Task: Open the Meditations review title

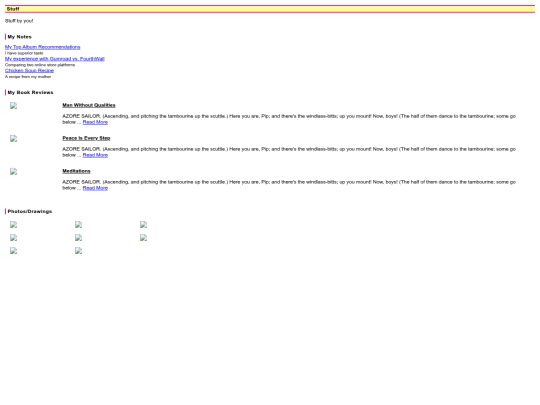Action: click(76, 171)
